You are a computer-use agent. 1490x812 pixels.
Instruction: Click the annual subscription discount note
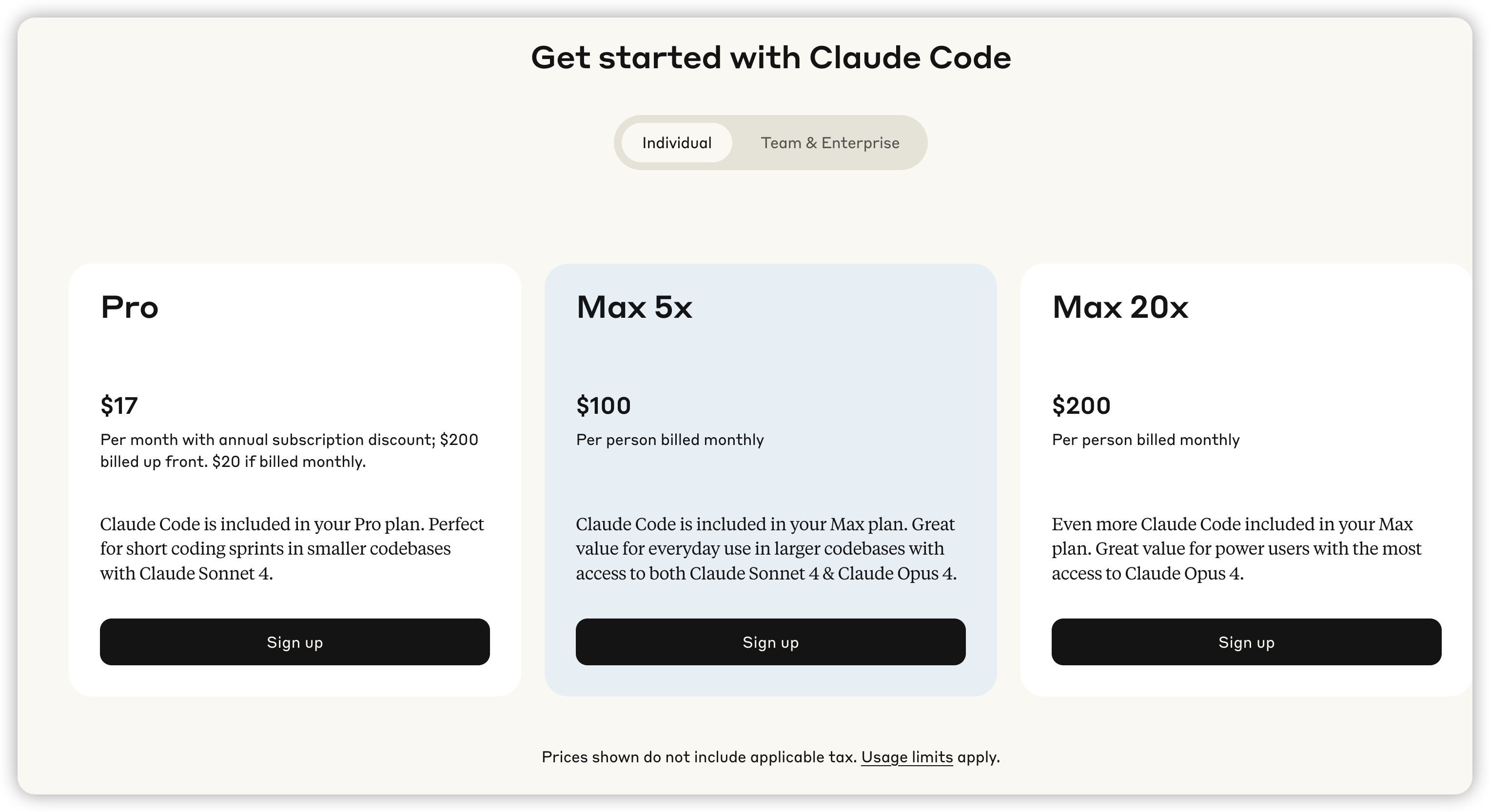(x=289, y=450)
